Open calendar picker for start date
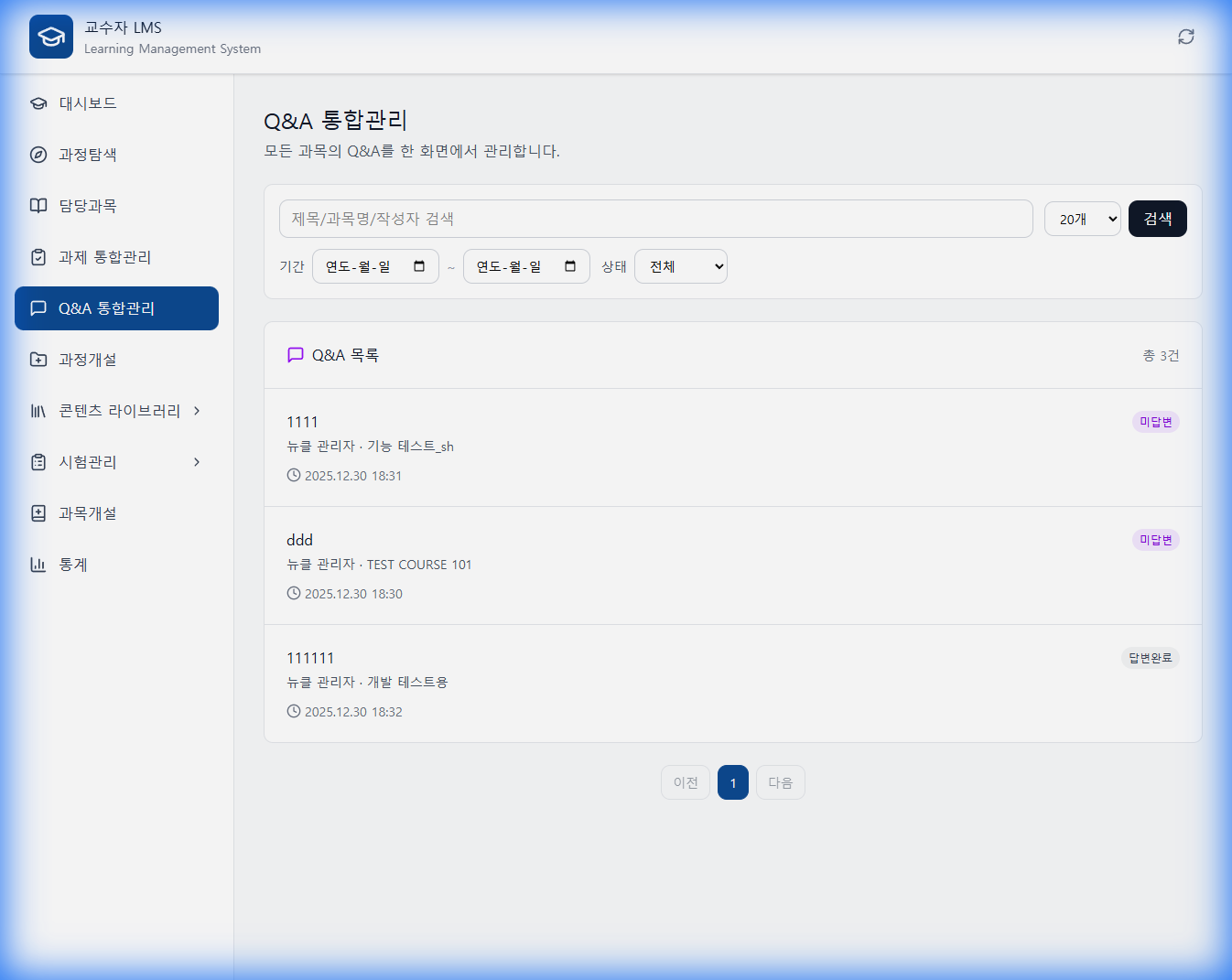This screenshot has width=1232, height=980. point(419,266)
